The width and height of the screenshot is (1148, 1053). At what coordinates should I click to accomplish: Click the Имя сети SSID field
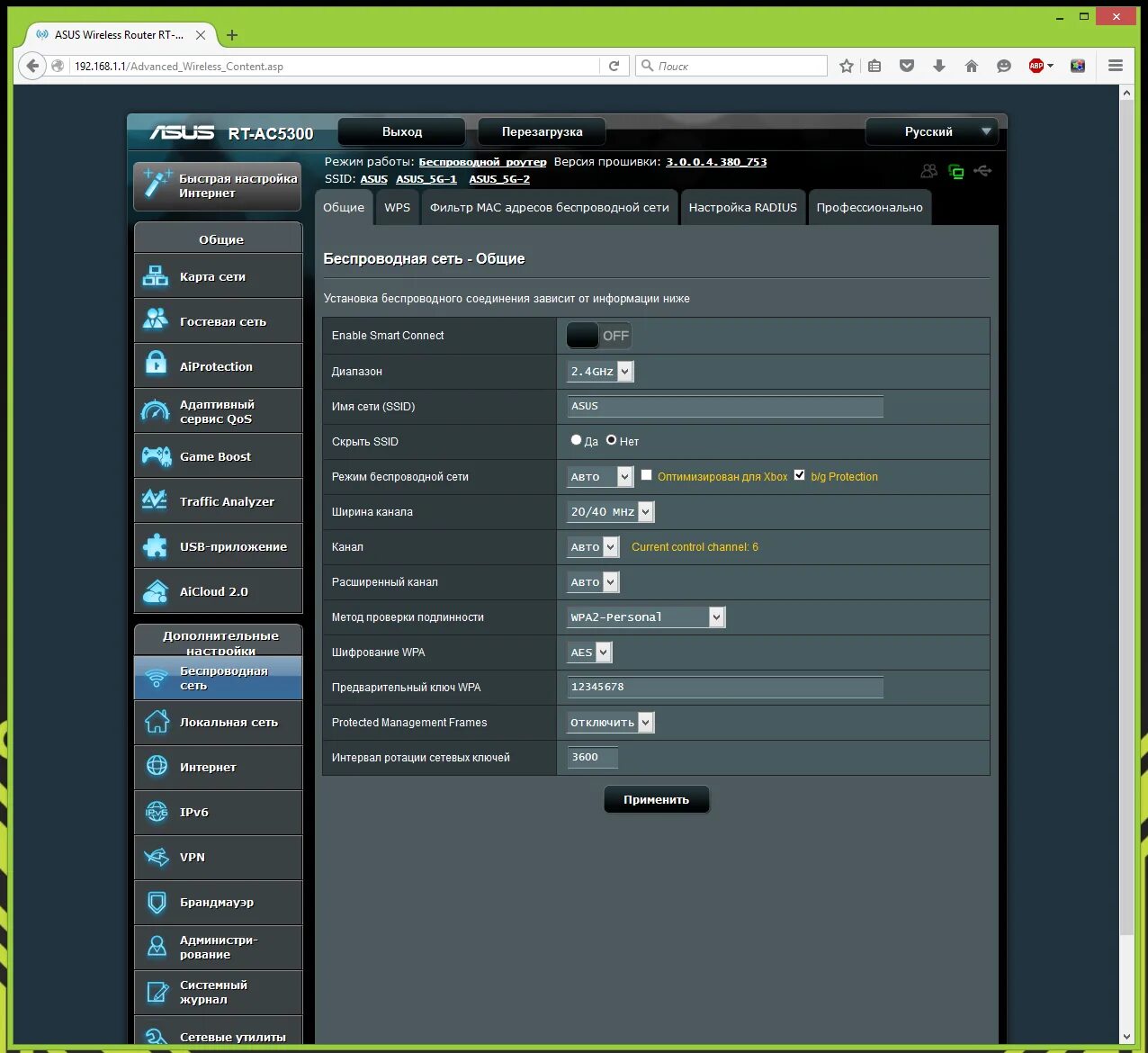tap(725, 406)
